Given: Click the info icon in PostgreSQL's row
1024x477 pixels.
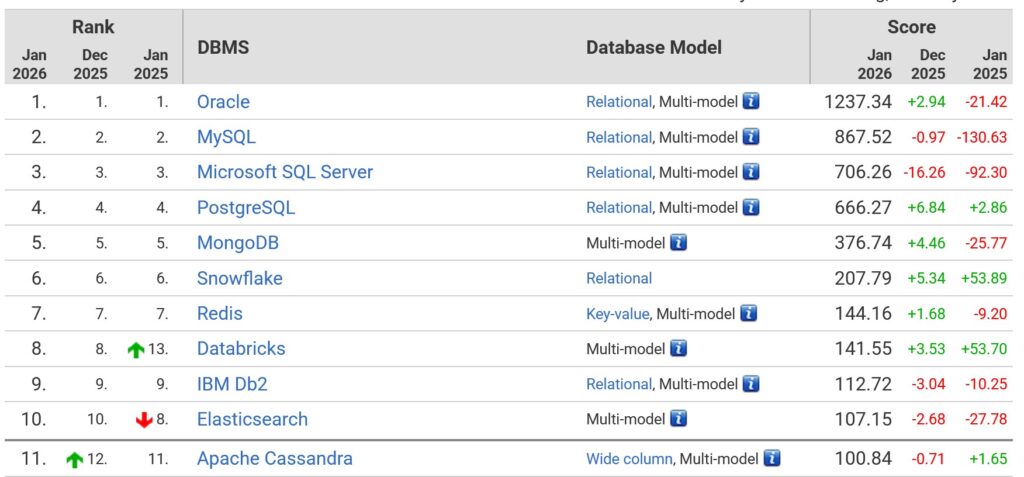Looking at the screenshot, I should click(751, 207).
